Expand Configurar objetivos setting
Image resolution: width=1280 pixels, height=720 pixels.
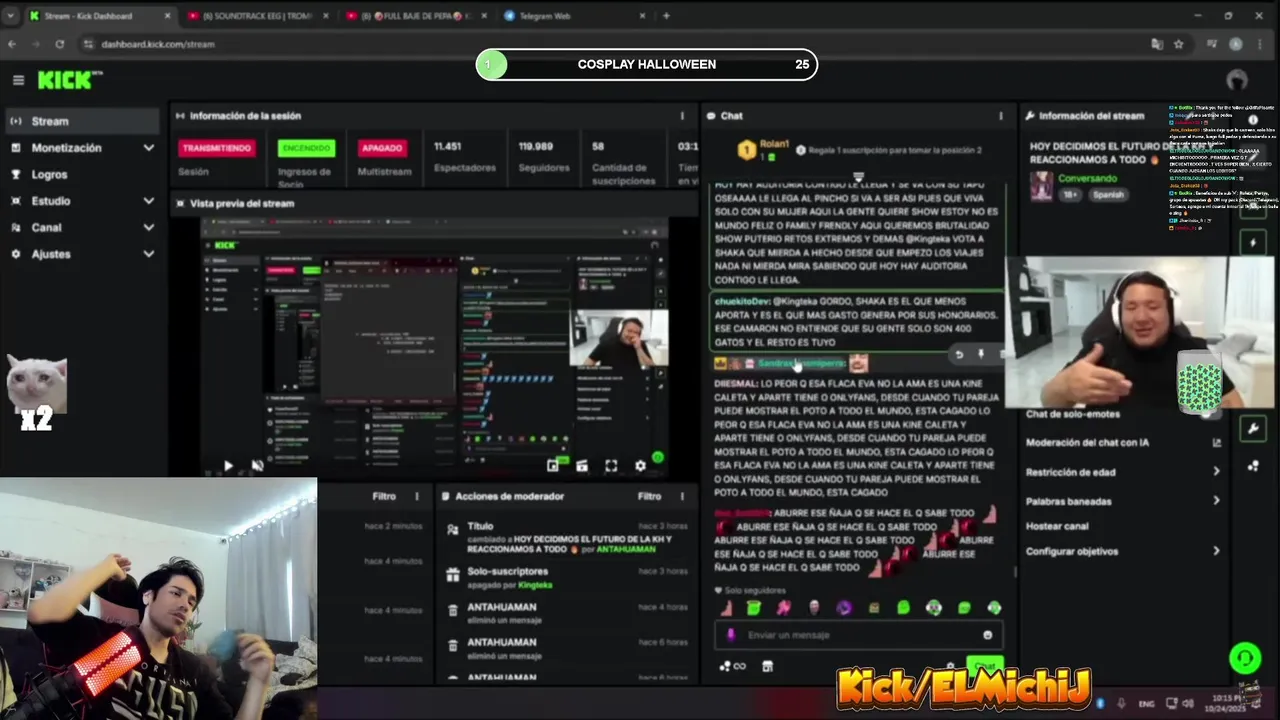coord(1124,551)
